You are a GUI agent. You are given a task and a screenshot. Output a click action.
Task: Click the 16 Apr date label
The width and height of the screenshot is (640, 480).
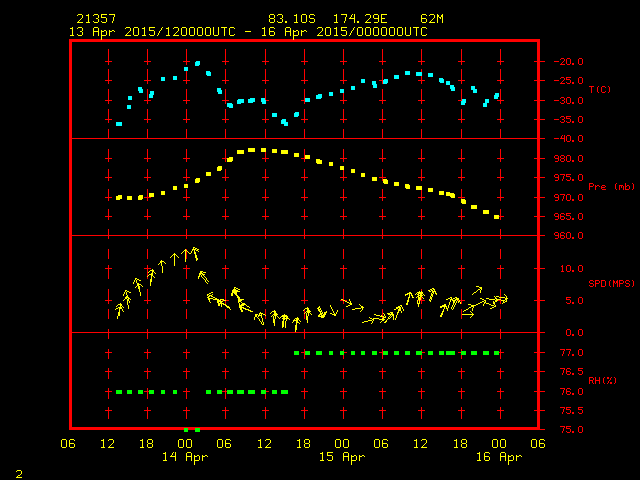coord(499,457)
